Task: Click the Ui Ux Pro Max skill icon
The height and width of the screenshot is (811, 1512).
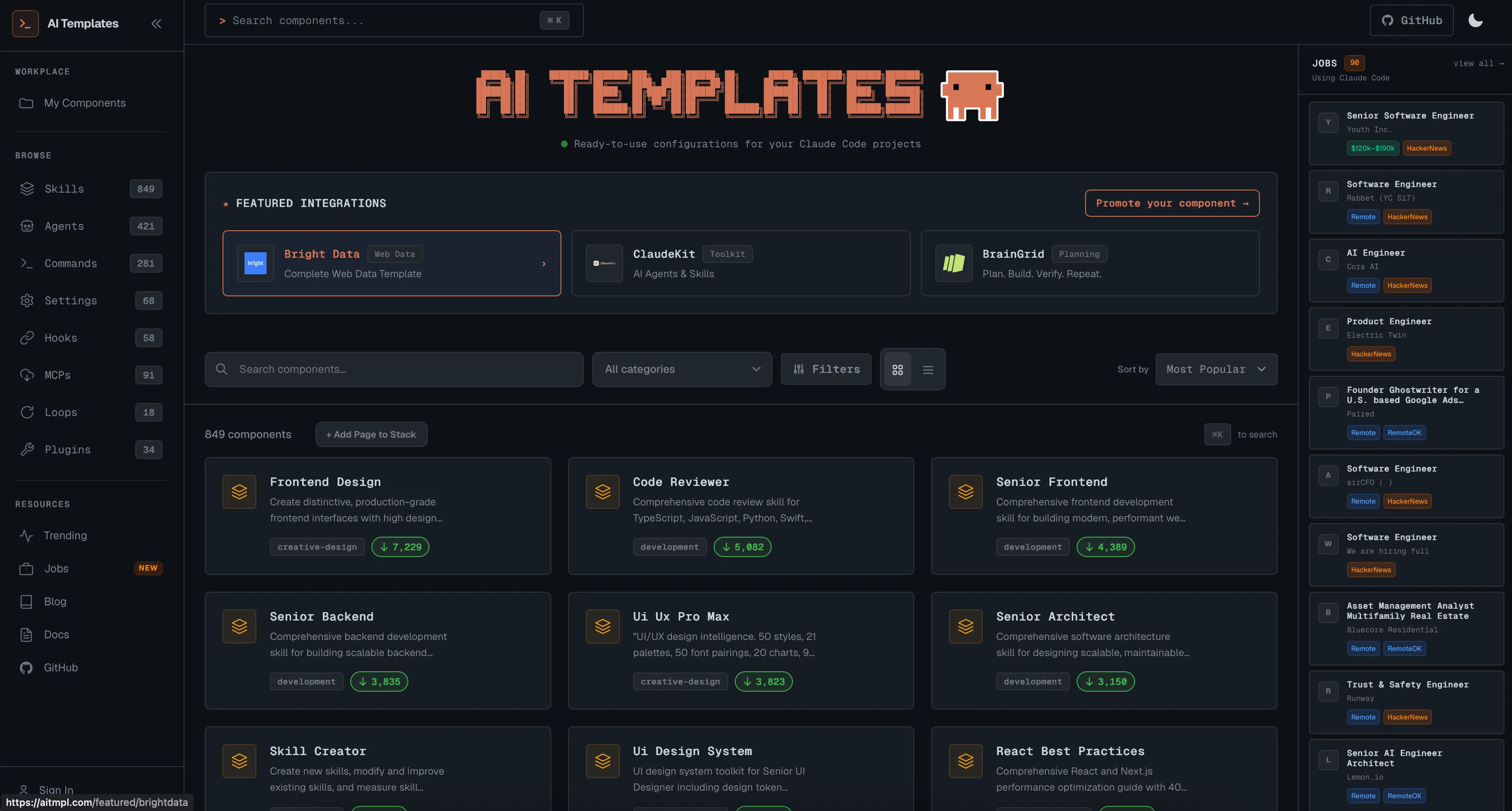Action: (x=603, y=626)
